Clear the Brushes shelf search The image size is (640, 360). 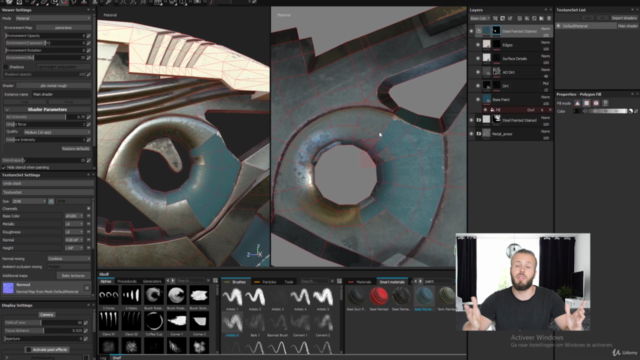(332, 281)
